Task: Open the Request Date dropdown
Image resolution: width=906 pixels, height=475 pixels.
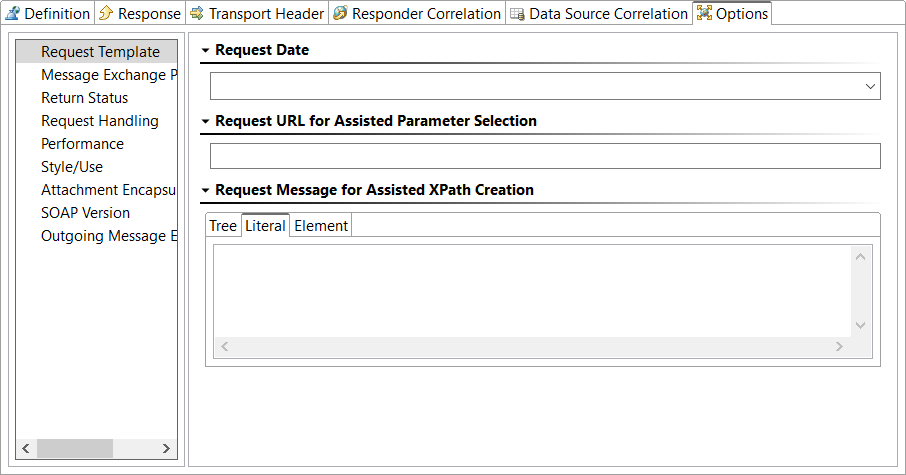Action: 870,87
